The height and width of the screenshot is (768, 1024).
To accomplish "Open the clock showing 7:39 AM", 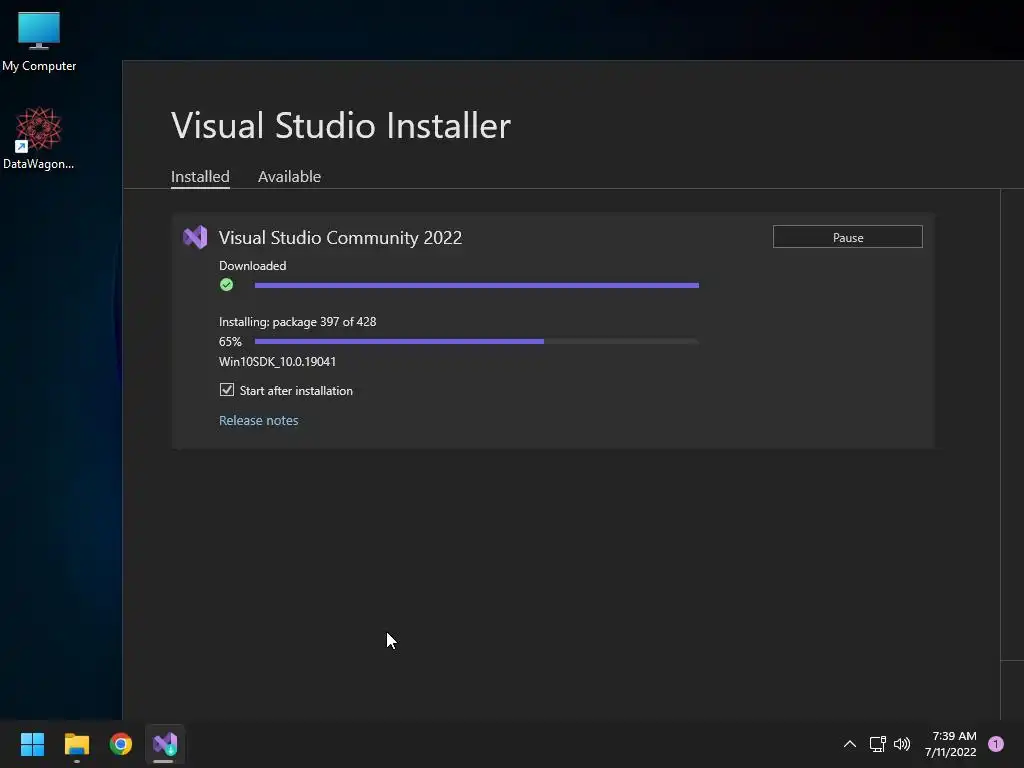I will pos(951,744).
